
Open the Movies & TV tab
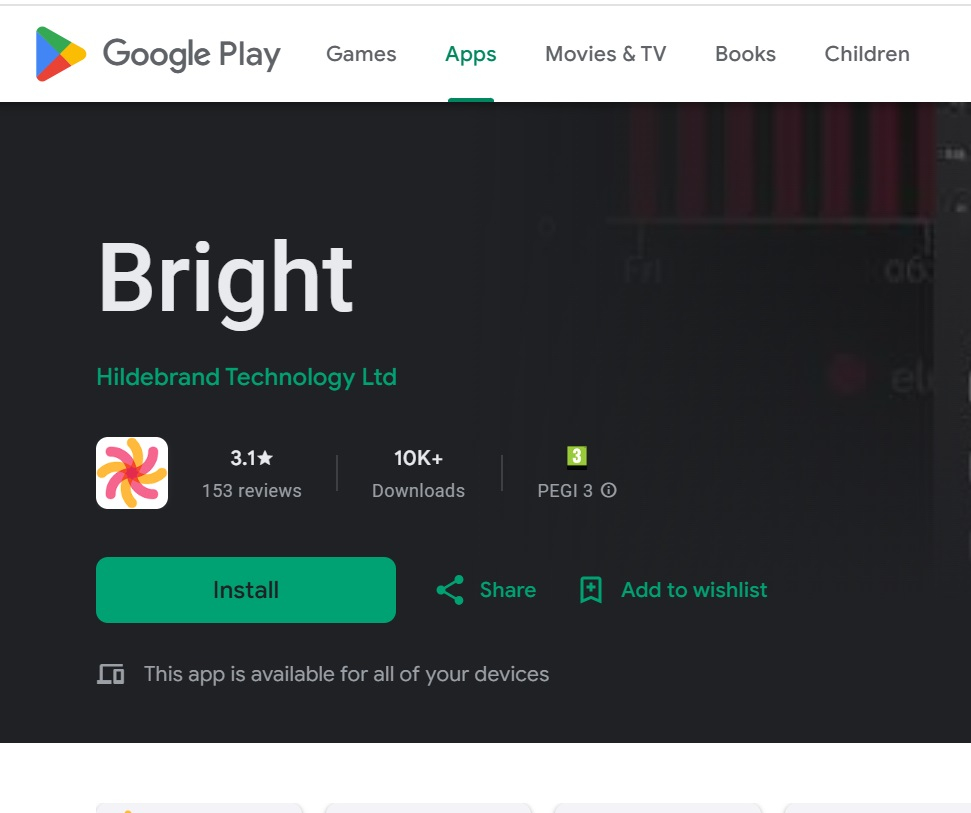(605, 54)
